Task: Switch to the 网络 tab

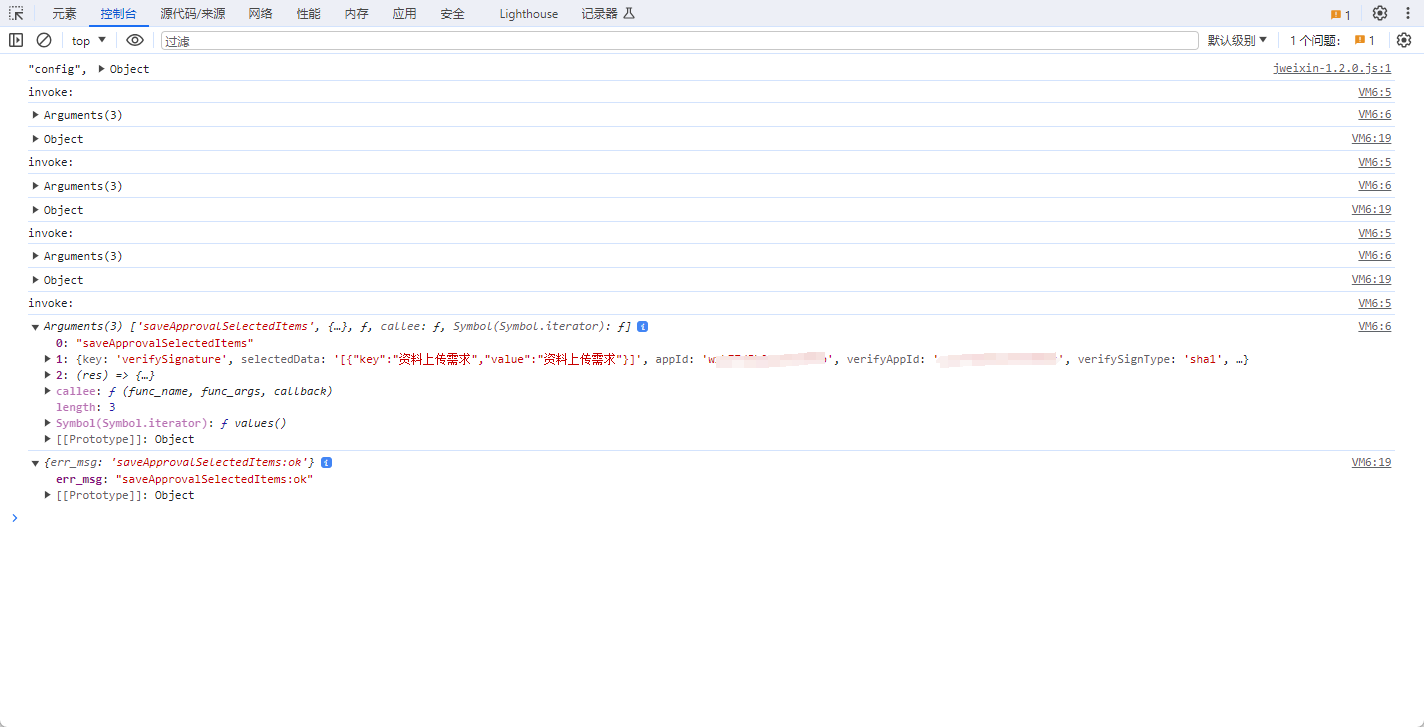Action: 260,14
